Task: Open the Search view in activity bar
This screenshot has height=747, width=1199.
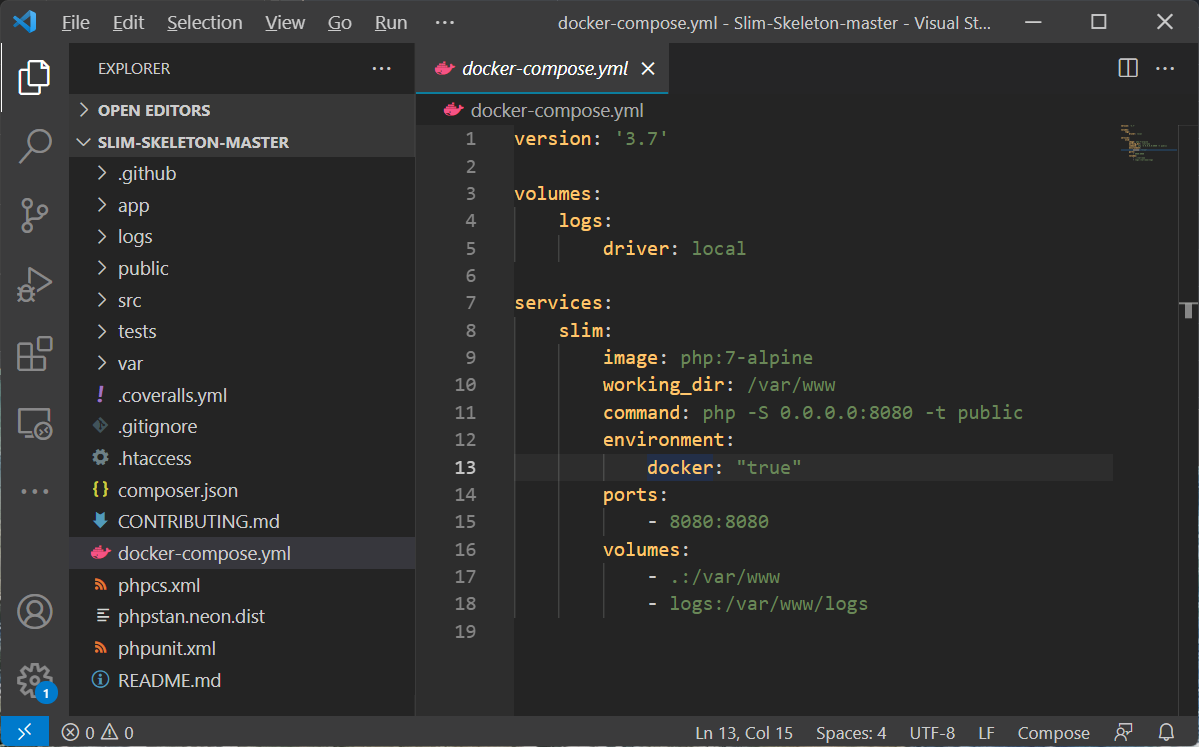Action: click(x=34, y=145)
